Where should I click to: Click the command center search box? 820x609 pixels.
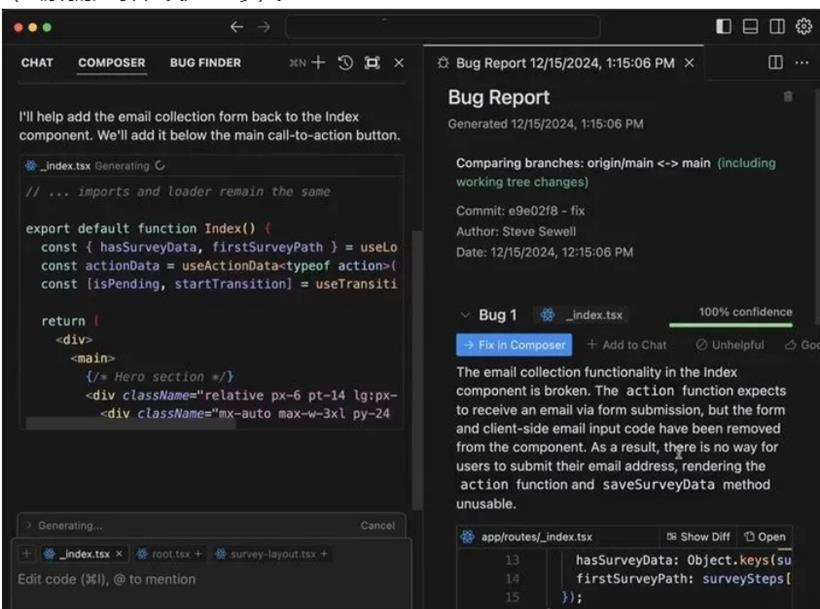[442, 26]
